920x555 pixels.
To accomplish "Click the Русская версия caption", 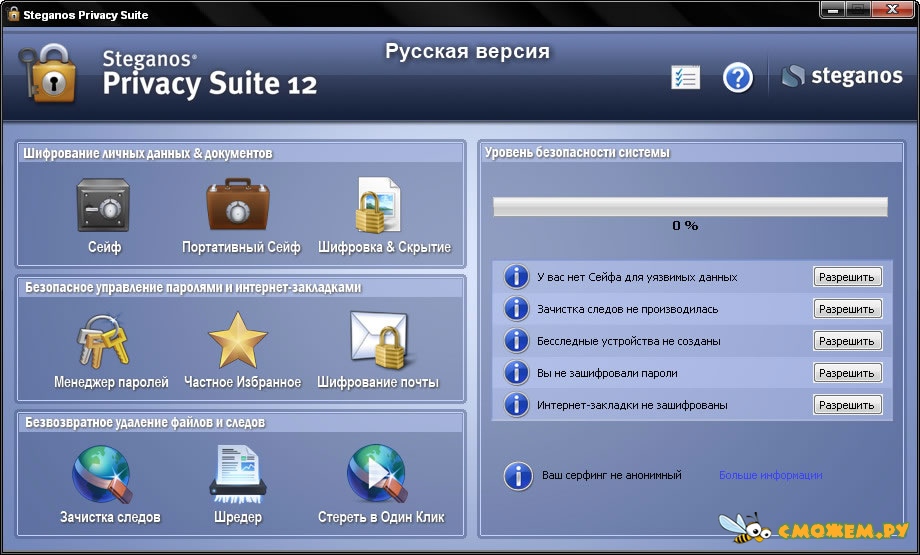I will point(467,52).
